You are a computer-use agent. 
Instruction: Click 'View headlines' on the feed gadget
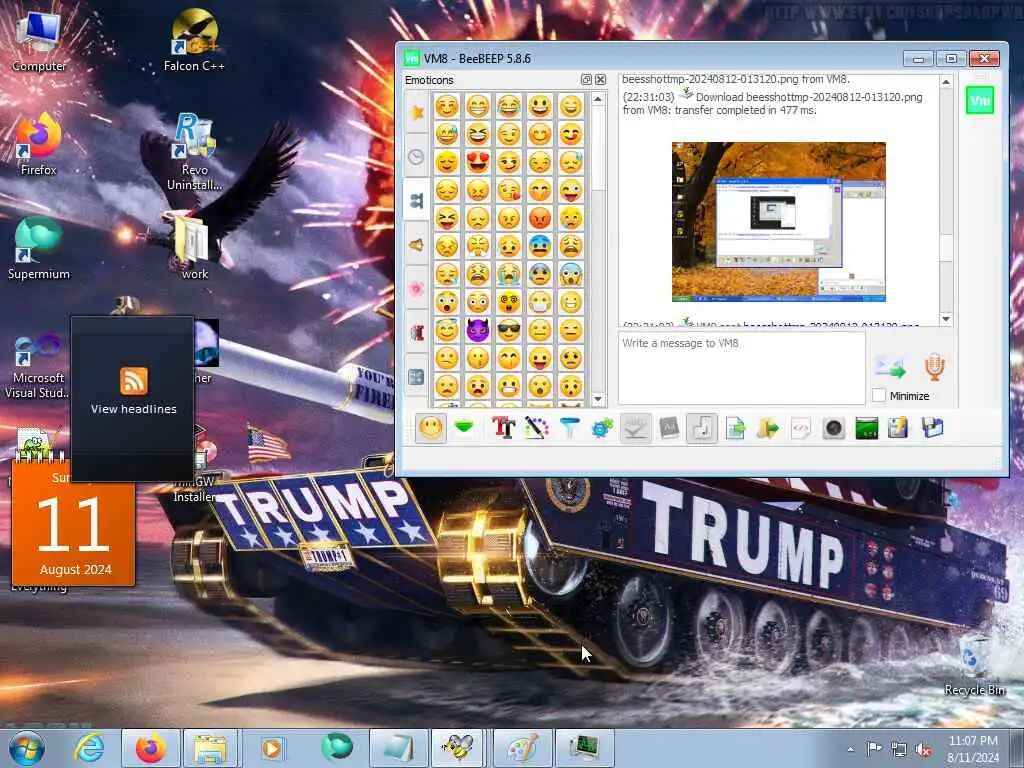coord(133,409)
